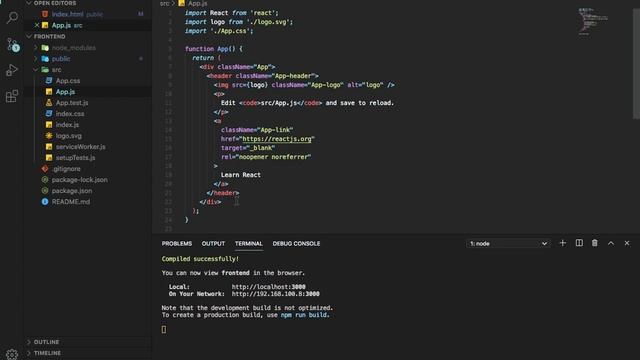Click the terminal input cursor
Screen dimensions: 640x360
164,329
